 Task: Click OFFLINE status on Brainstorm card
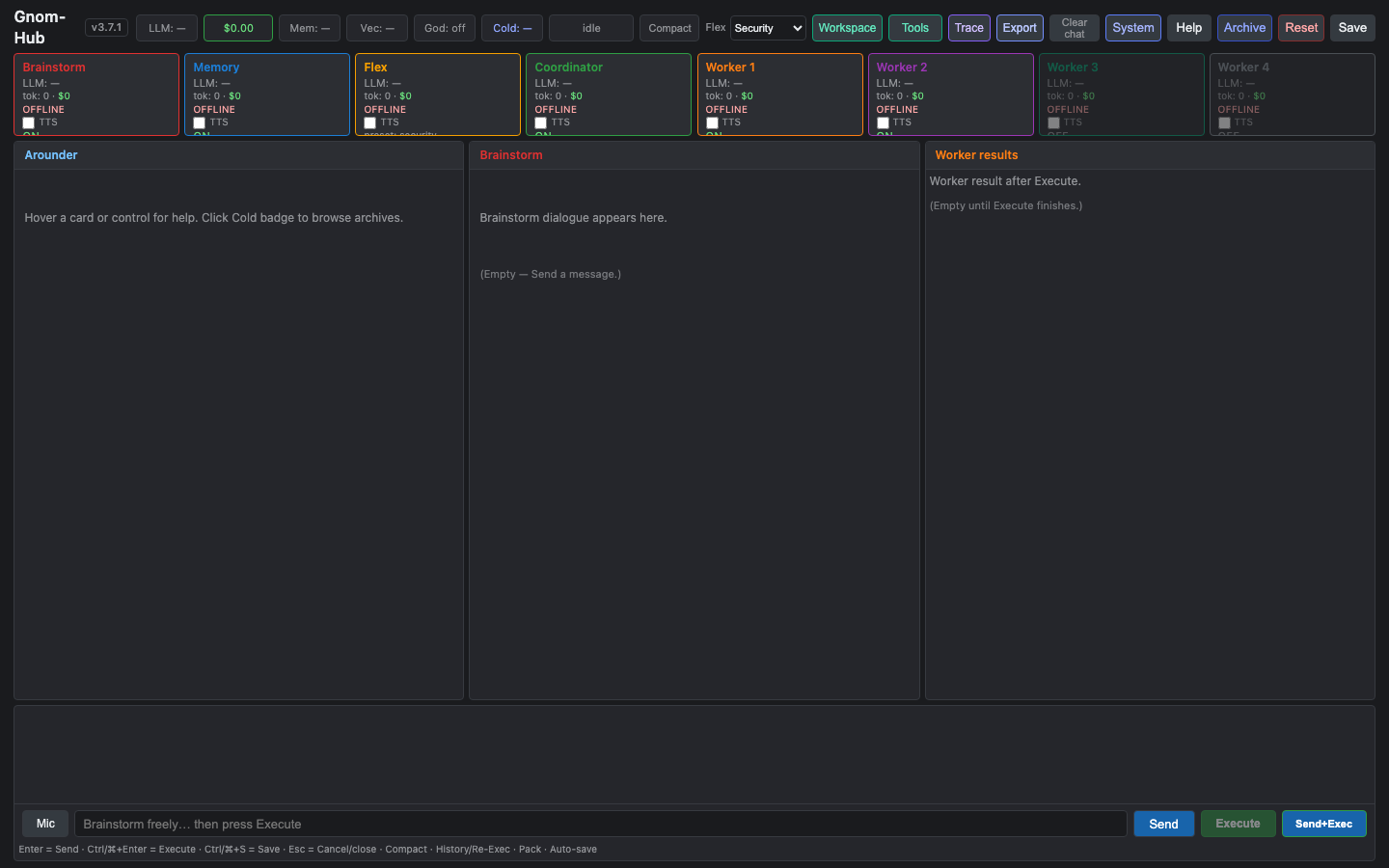pyautogui.click(x=43, y=110)
